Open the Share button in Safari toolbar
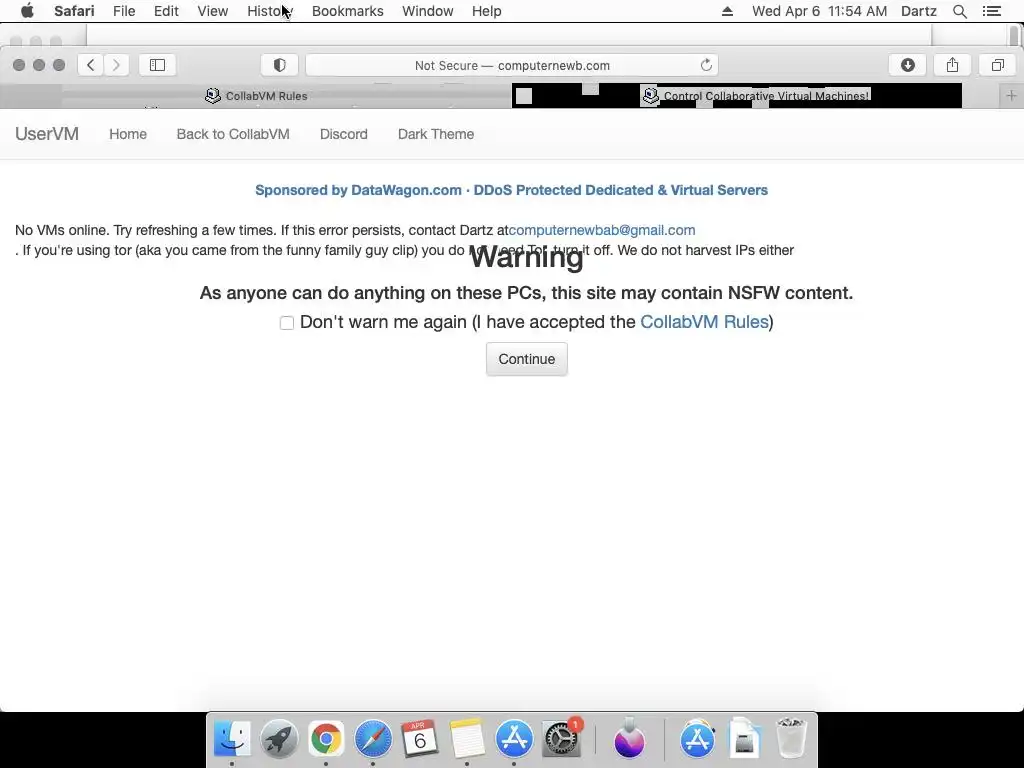1024x768 pixels. pyautogui.click(x=952, y=65)
